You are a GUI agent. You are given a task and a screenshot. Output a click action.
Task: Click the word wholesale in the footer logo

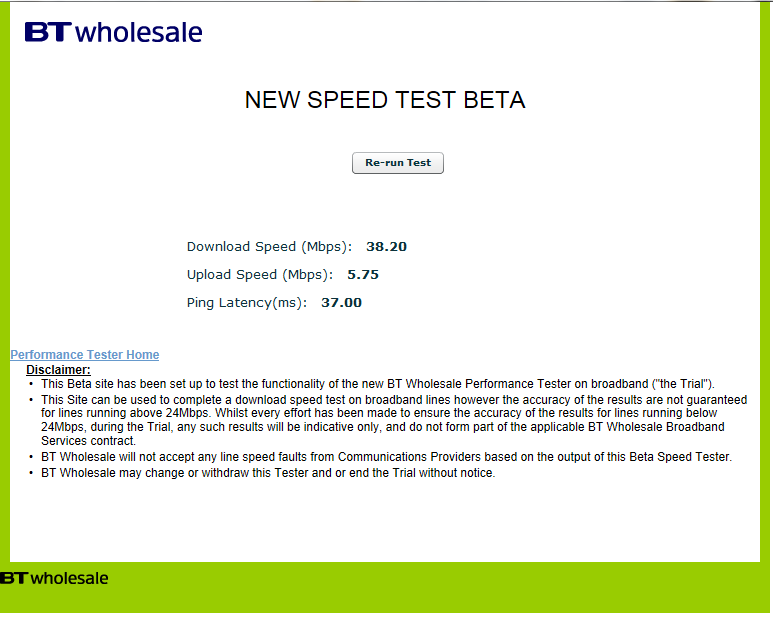click(x=69, y=578)
